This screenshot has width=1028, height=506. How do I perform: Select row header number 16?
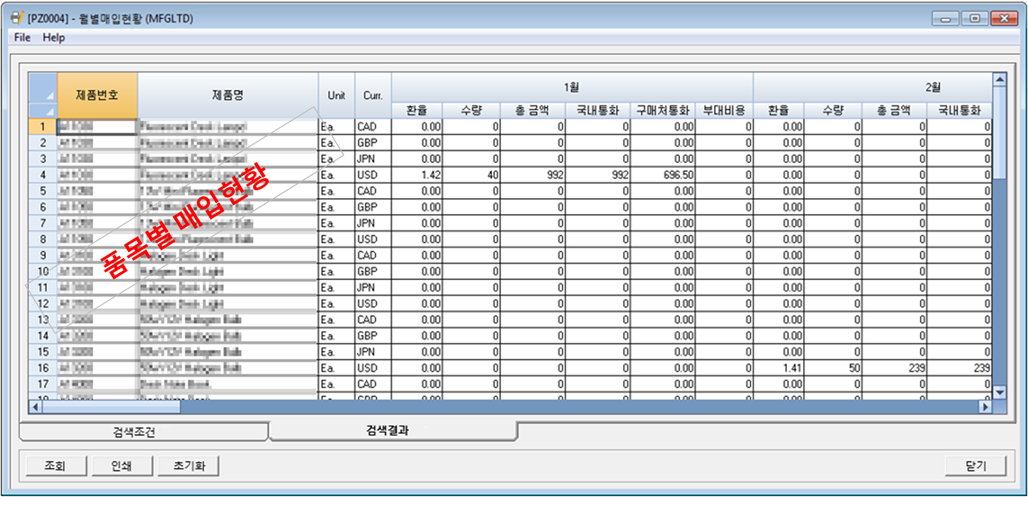(x=43, y=368)
